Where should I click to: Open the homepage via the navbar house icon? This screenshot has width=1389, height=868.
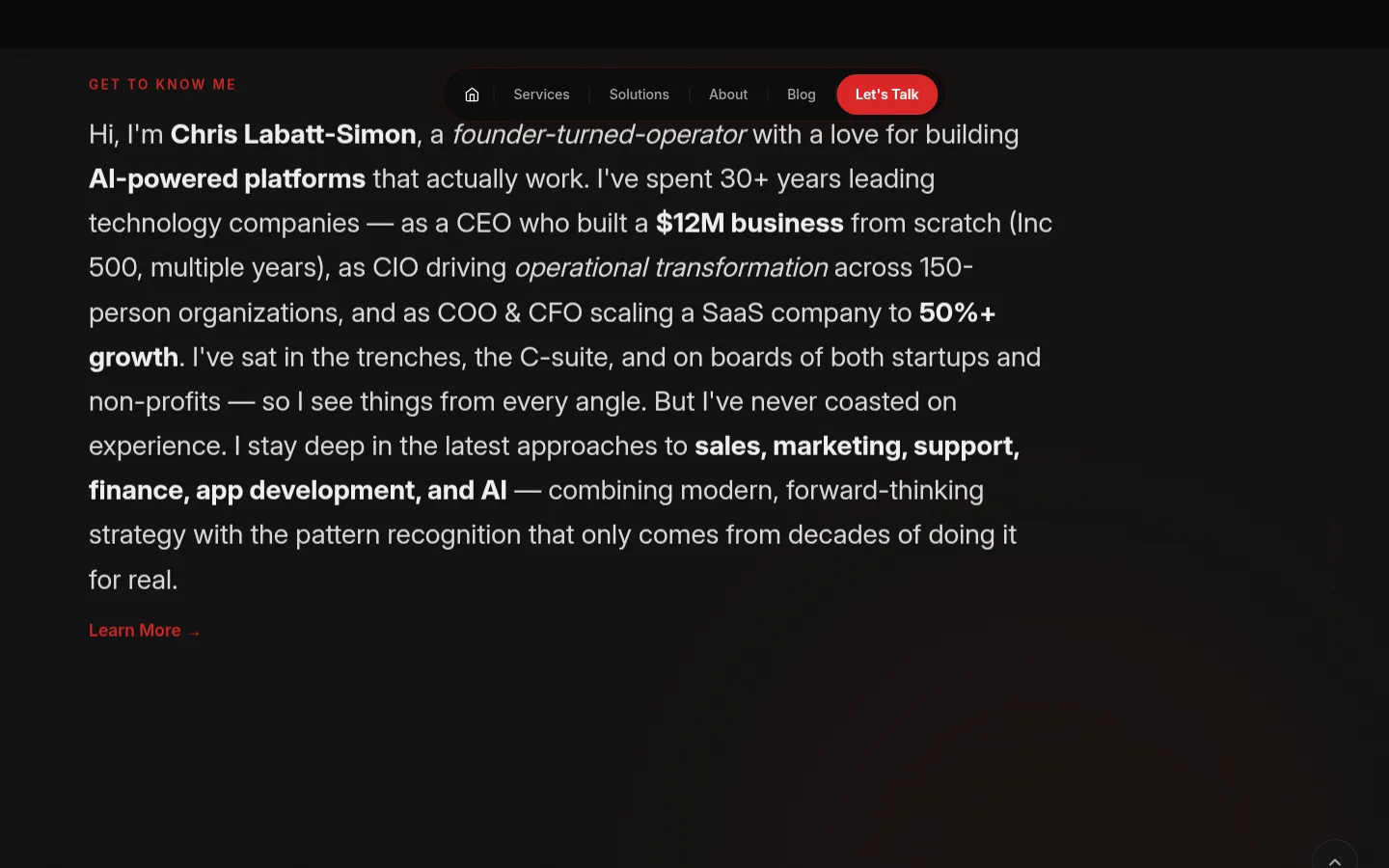point(472,94)
